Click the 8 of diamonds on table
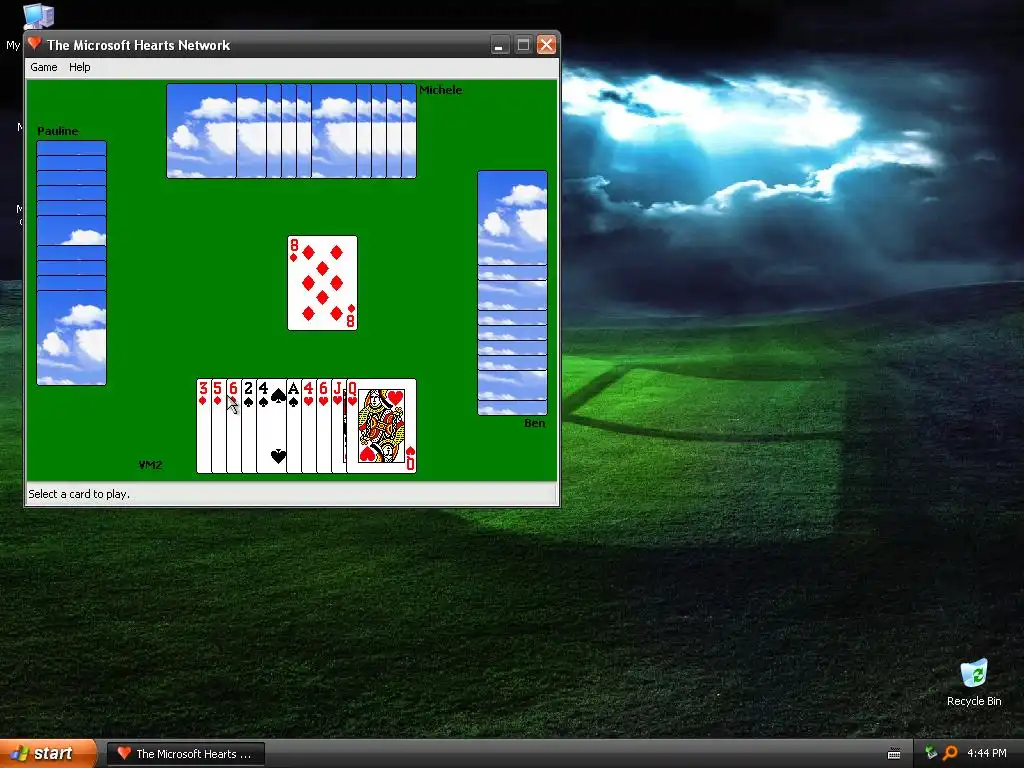The image size is (1024, 768). click(323, 283)
